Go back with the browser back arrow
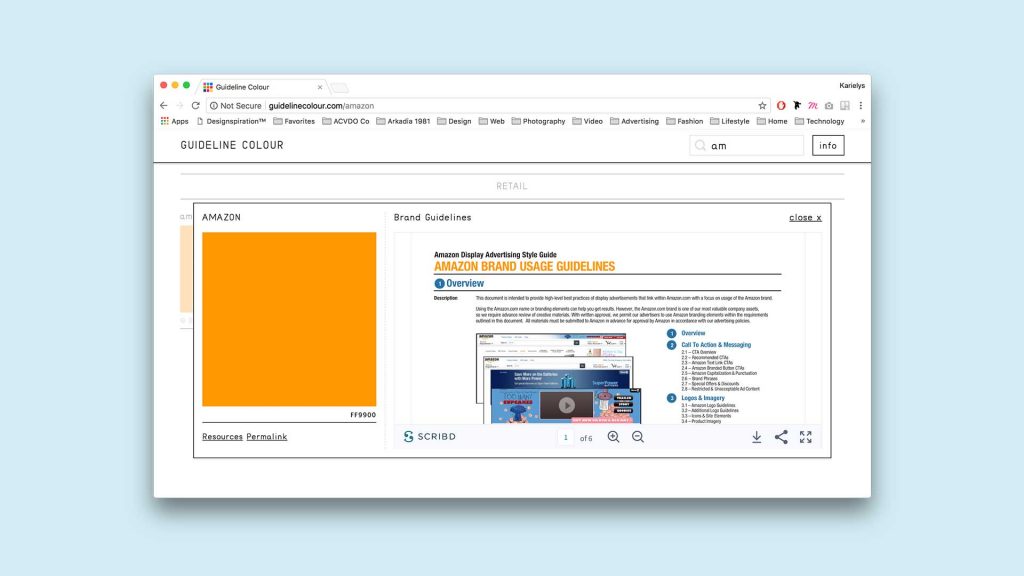 tap(164, 105)
